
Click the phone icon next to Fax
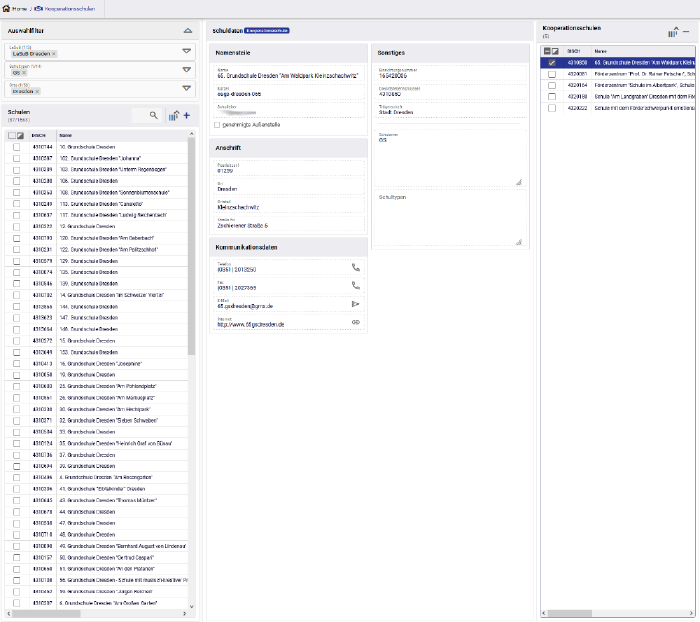(355, 285)
